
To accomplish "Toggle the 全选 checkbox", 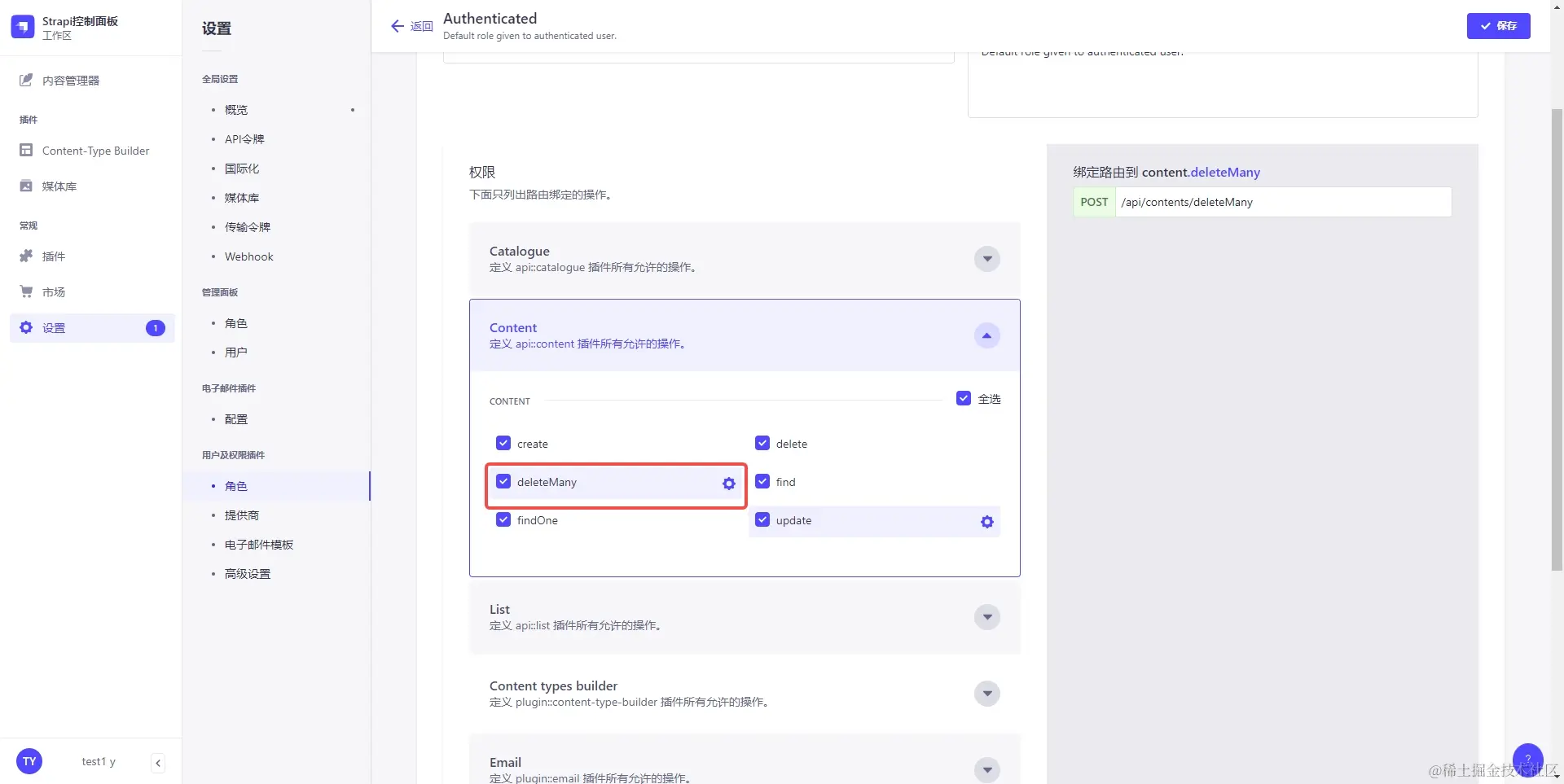I will click(x=964, y=399).
